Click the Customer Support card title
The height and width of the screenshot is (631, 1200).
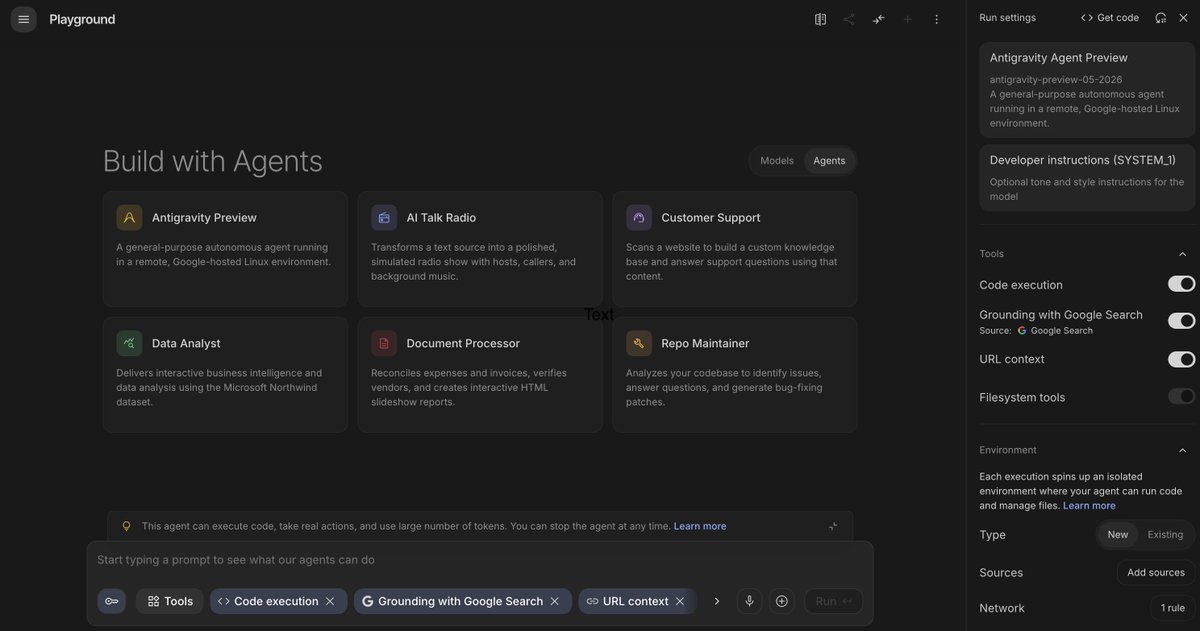(710, 218)
